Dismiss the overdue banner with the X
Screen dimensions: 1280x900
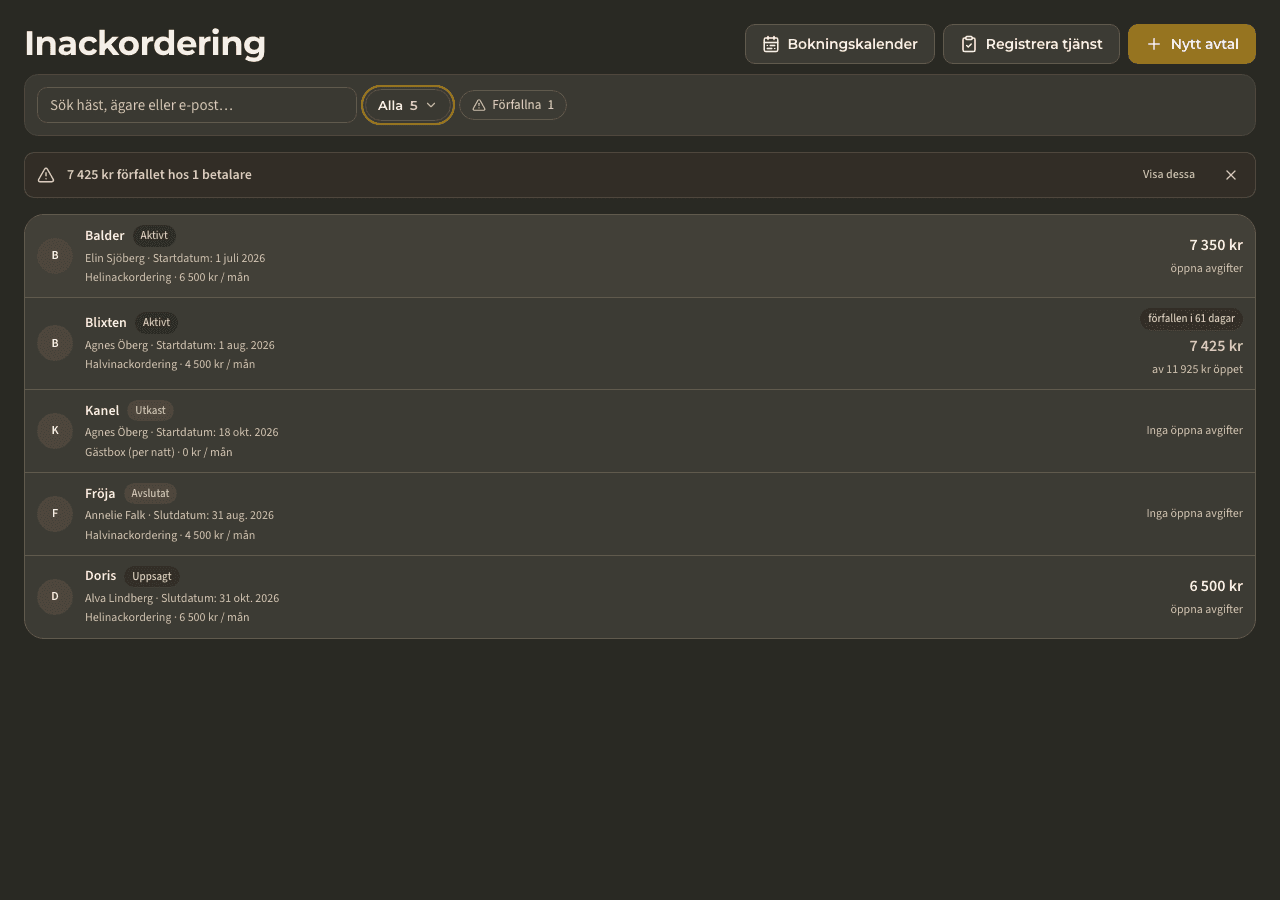pyautogui.click(x=1231, y=175)
